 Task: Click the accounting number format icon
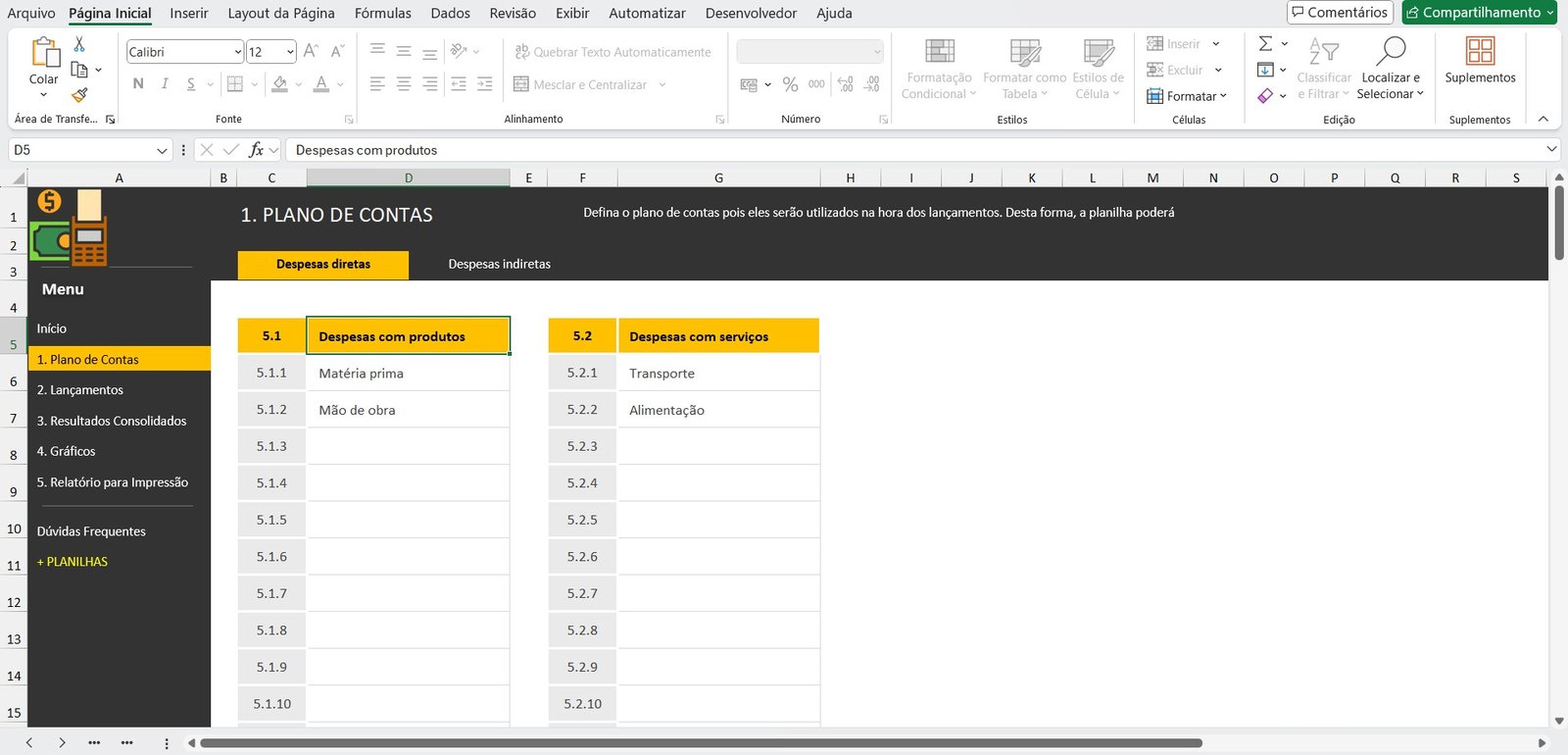(x=749, y=84)
